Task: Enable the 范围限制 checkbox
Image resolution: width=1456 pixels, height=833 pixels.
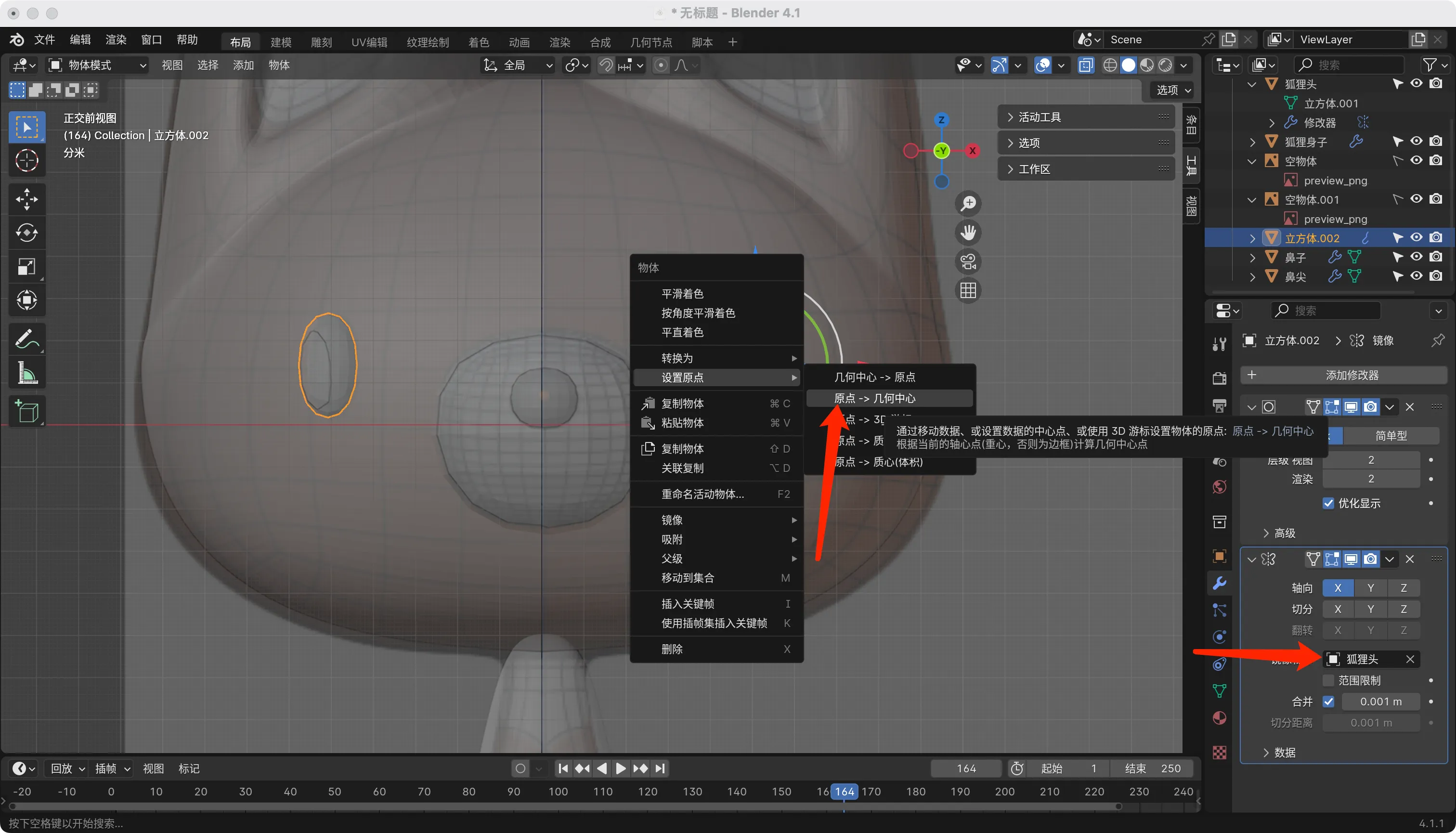Action: point(1328,680)
